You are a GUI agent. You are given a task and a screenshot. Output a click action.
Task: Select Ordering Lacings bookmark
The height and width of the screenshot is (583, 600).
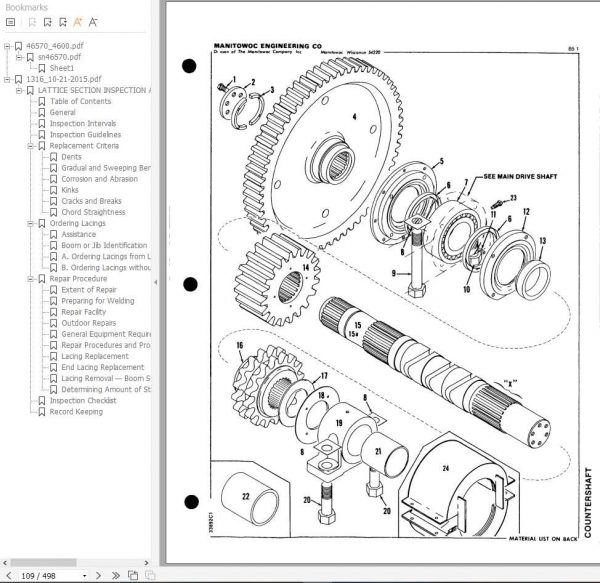pos(77,223)
